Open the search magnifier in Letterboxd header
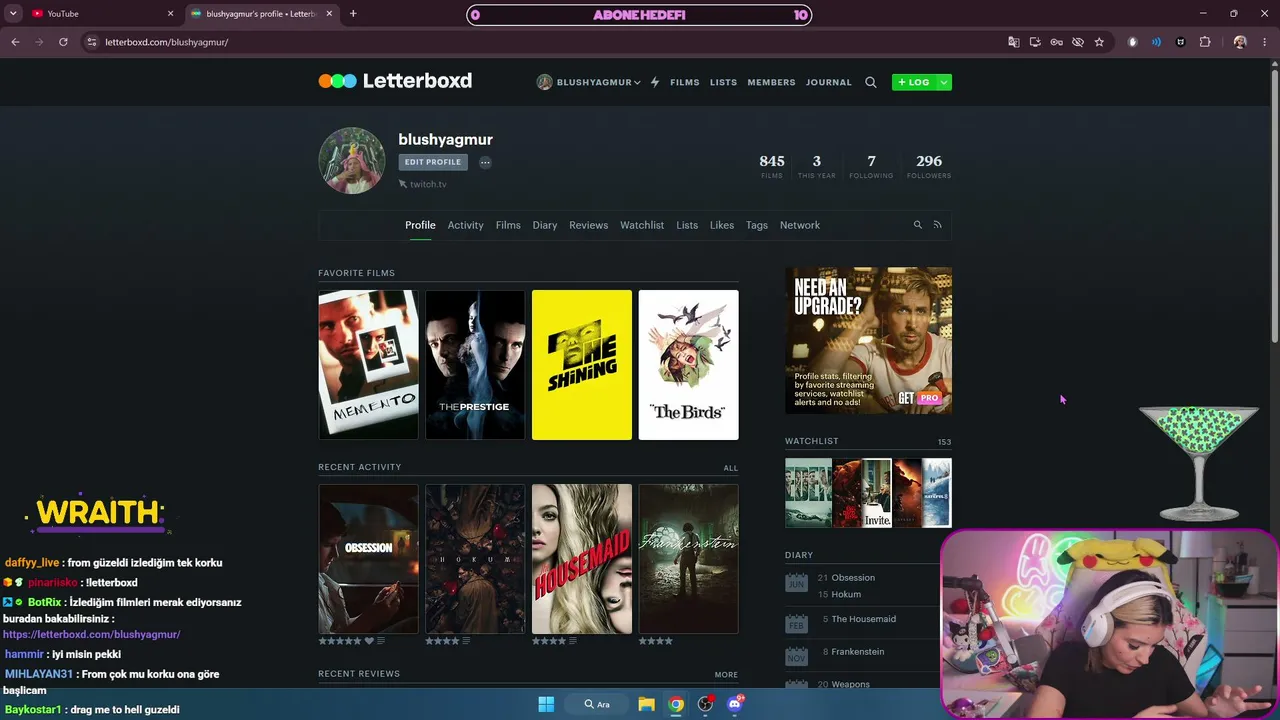The width and height of the screenshot is (1280, 720). [871, 82]
